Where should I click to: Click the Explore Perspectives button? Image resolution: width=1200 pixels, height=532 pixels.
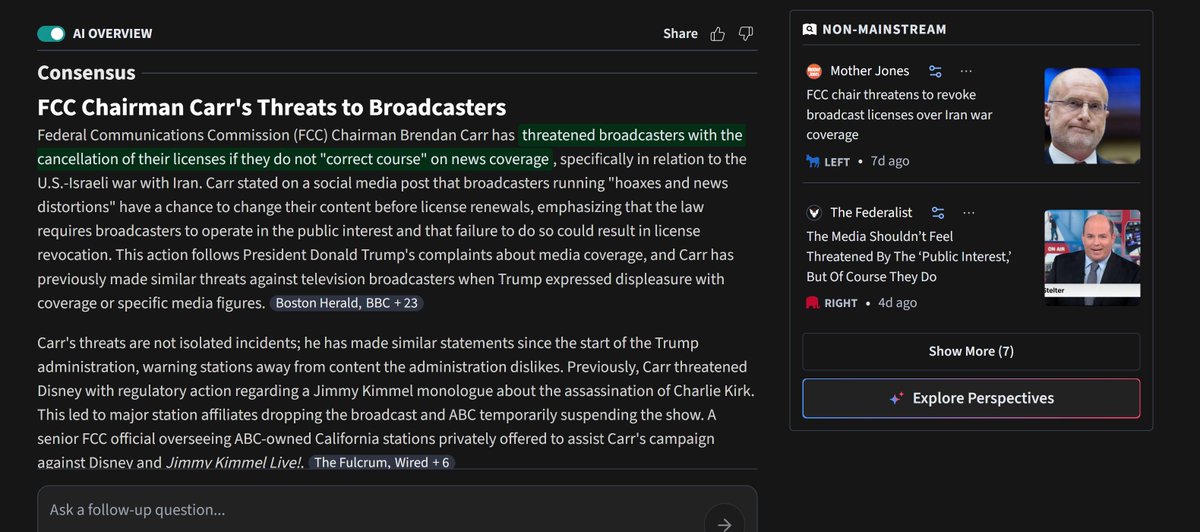(x=971, y=398)
